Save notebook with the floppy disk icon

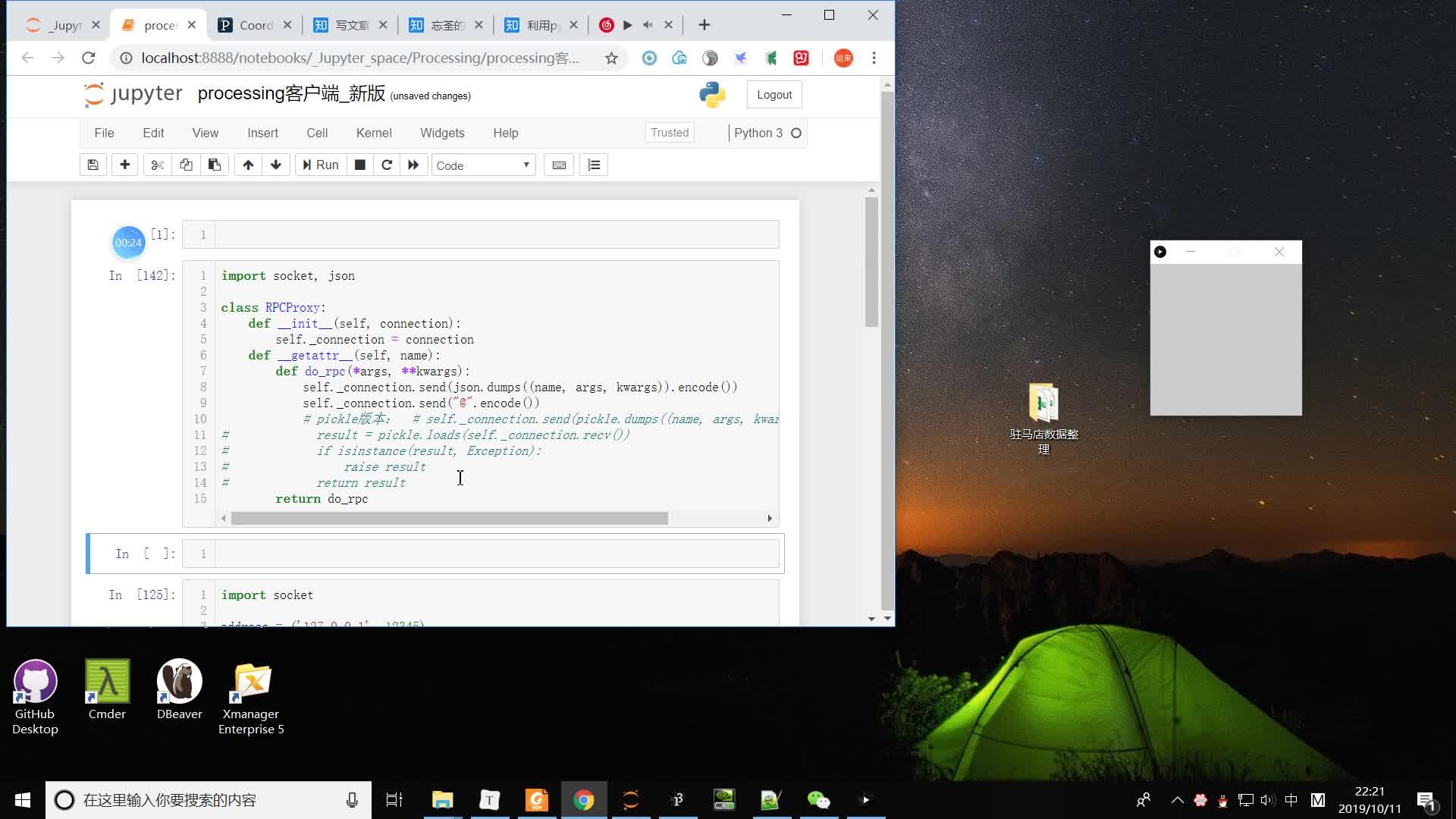point(93,165)
